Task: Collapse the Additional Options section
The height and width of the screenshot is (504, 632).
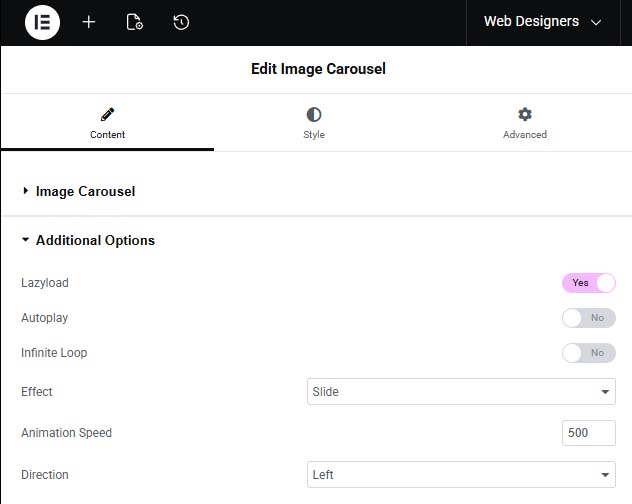Action: (x=95, y=240)
